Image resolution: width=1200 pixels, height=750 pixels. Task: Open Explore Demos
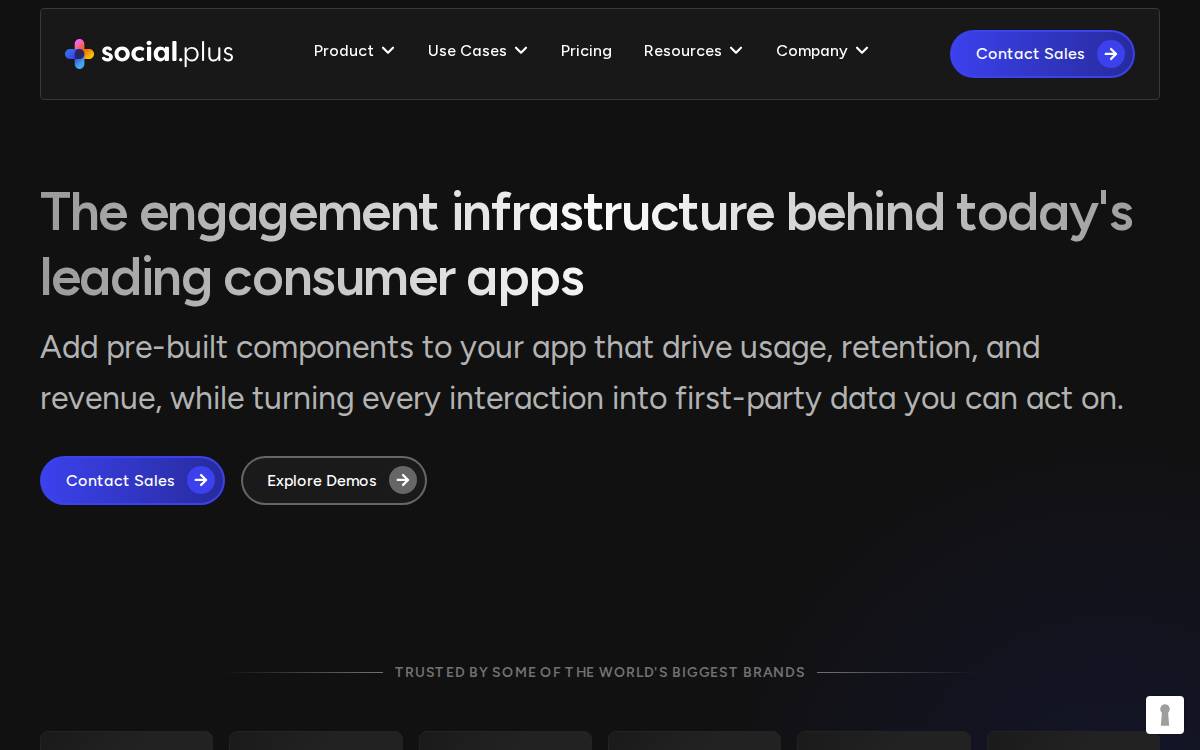coord(334,480)
